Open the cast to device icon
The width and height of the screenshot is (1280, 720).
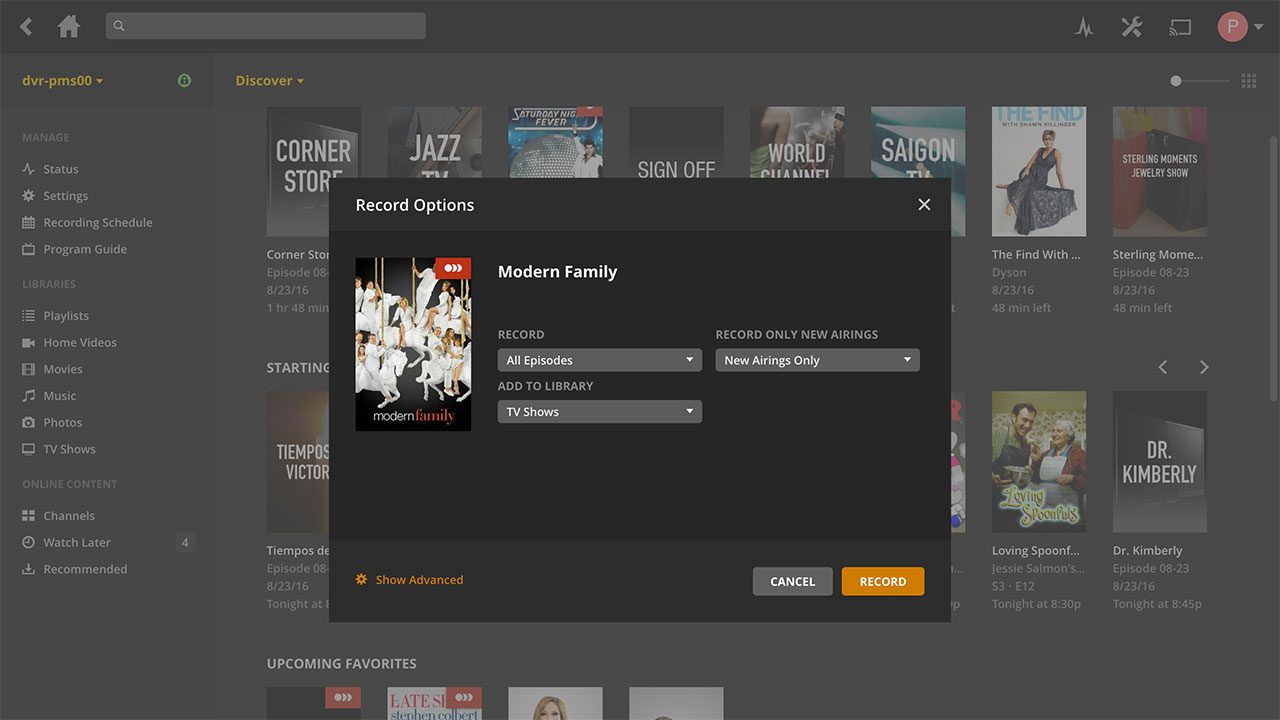point(1180,27)
